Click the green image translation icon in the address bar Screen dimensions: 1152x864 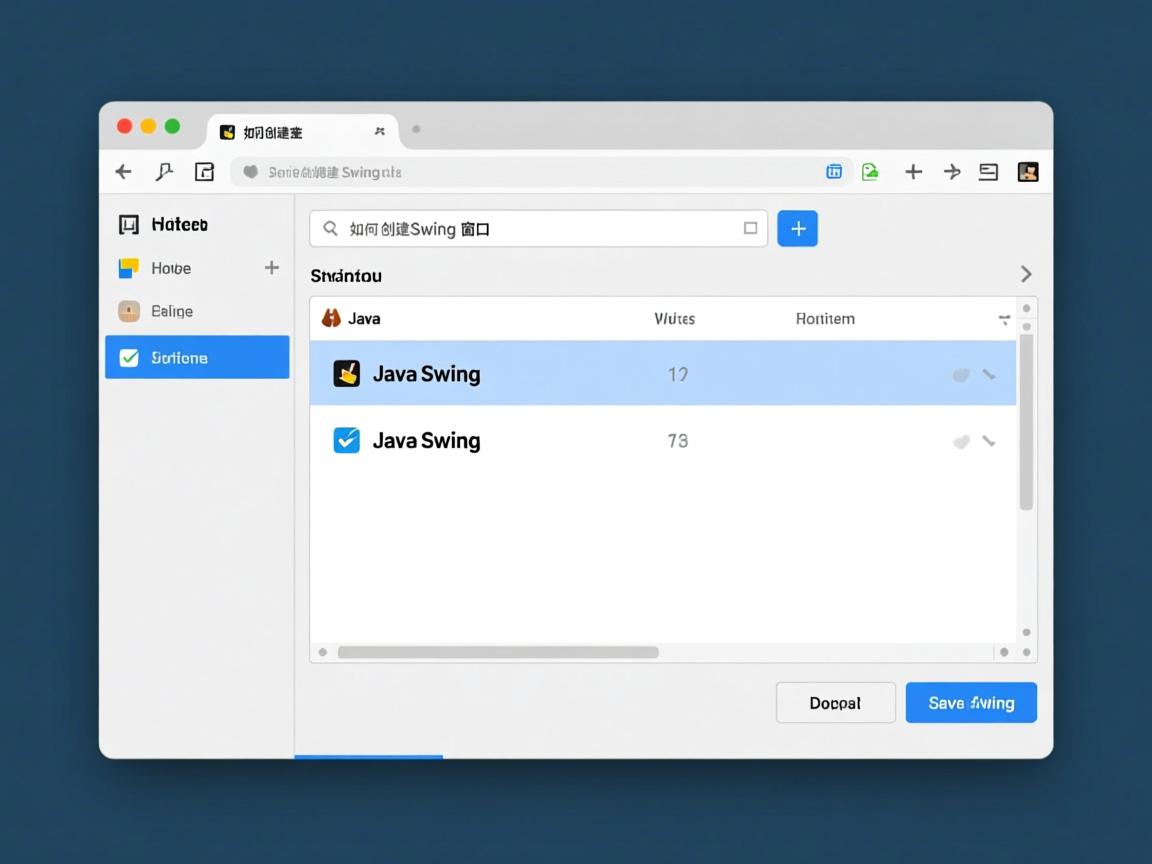[870, 171]
